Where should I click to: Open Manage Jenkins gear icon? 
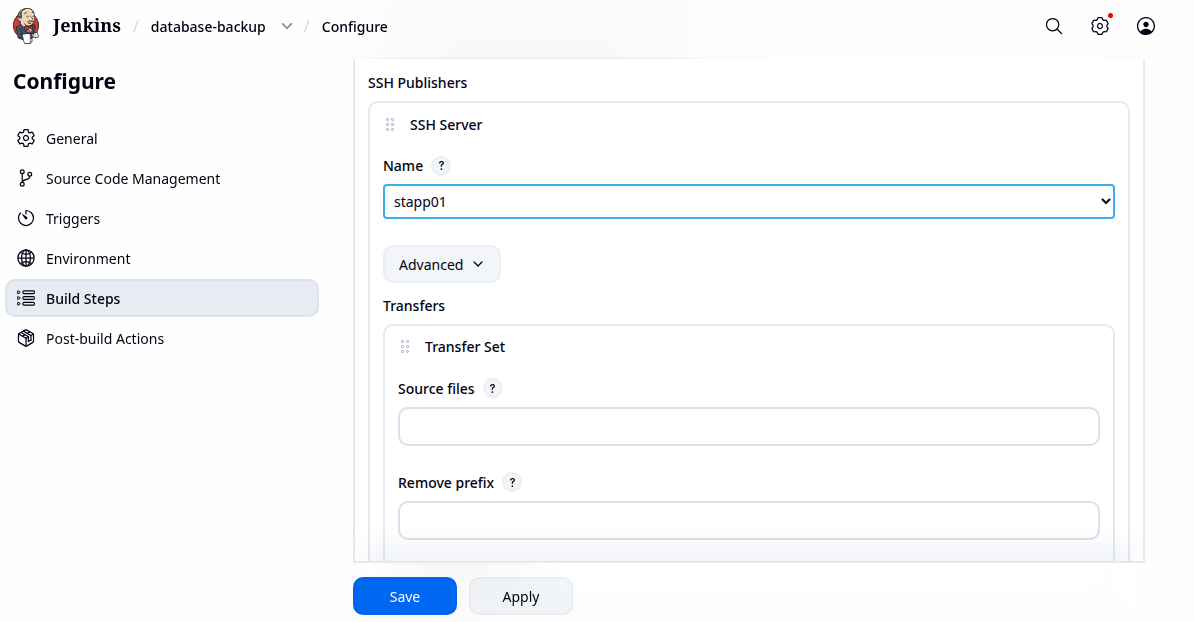(1100, 26)
